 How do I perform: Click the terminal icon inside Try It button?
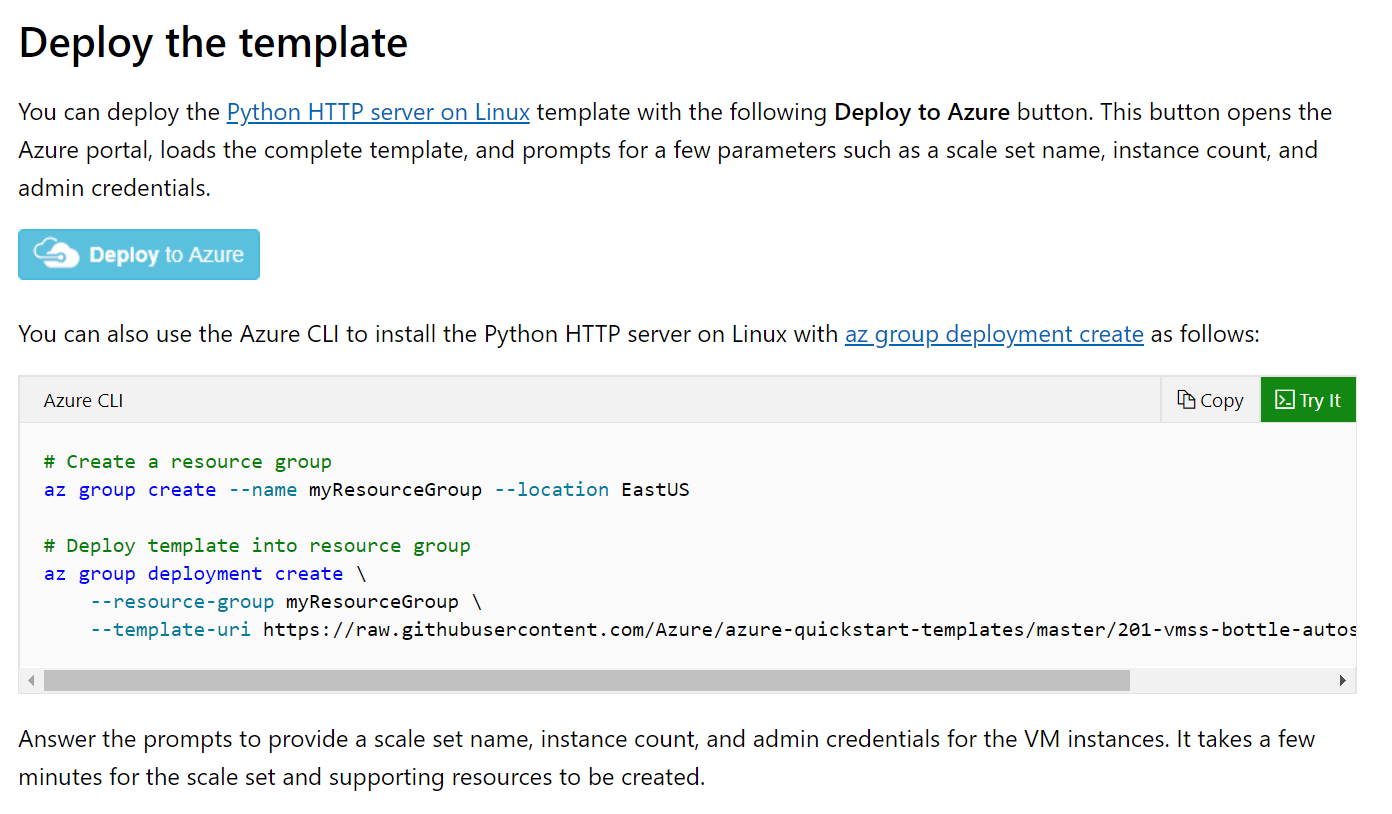pos(1285,399)
